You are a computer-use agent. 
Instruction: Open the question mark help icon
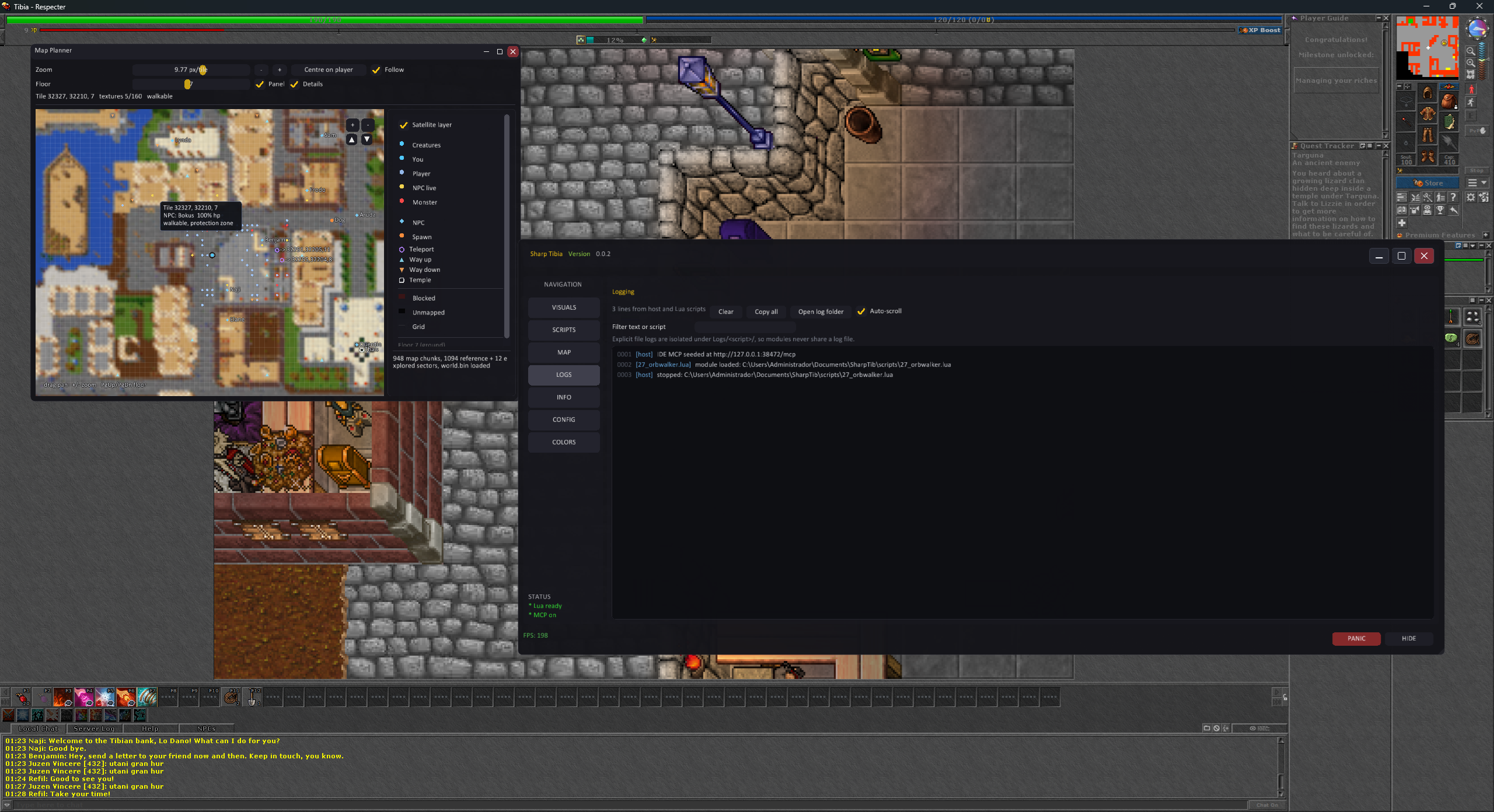(x=1453, y=197)
